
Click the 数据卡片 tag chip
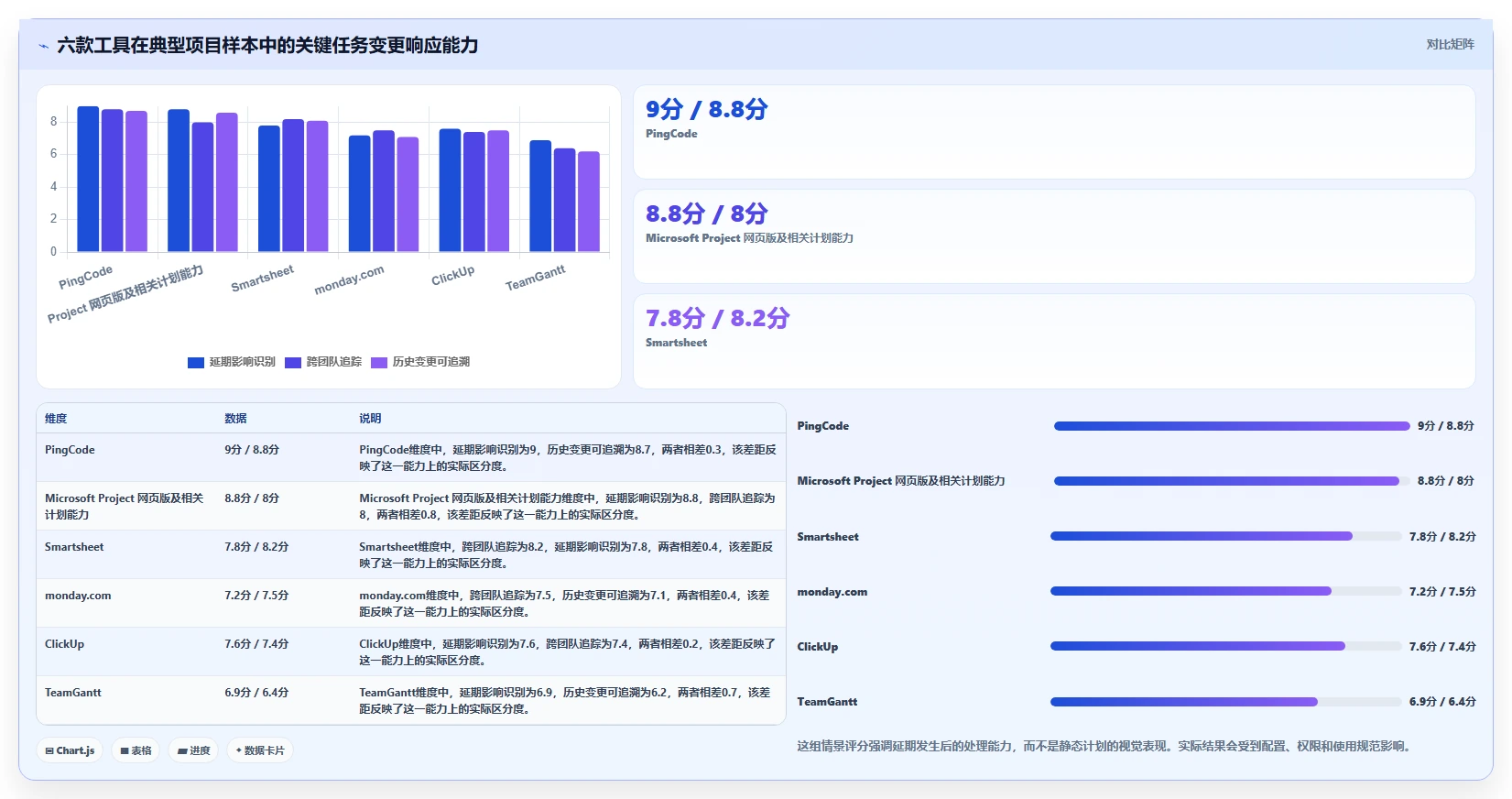click(x=260, y=750)
